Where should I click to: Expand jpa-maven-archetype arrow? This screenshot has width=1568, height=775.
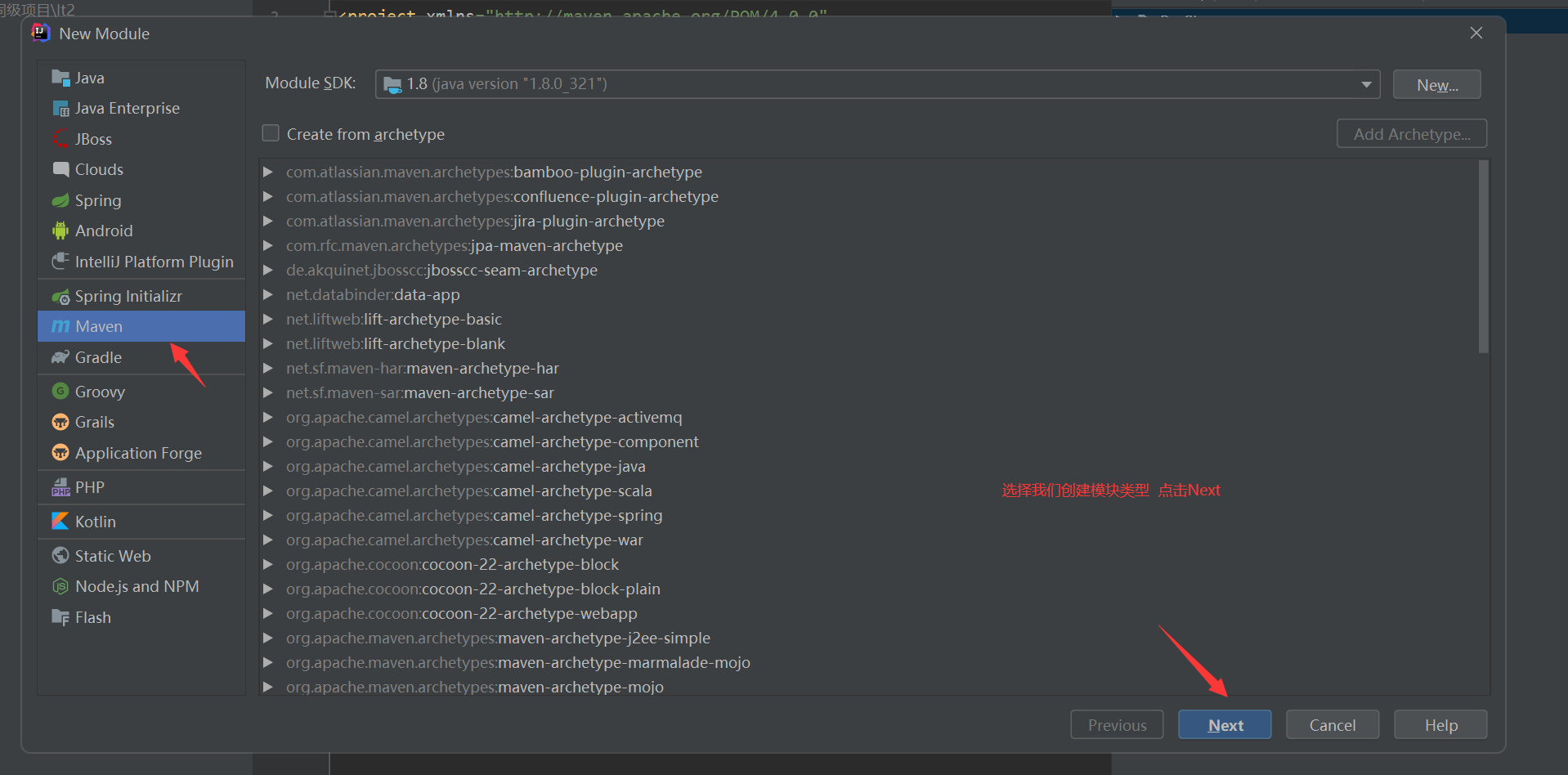(x=267, y=245)
